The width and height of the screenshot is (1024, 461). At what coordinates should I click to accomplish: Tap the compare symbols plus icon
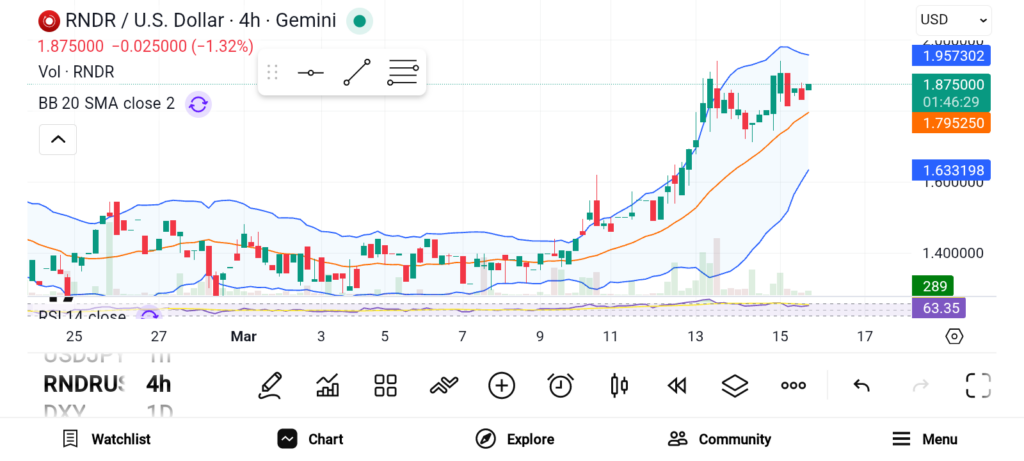502,385
